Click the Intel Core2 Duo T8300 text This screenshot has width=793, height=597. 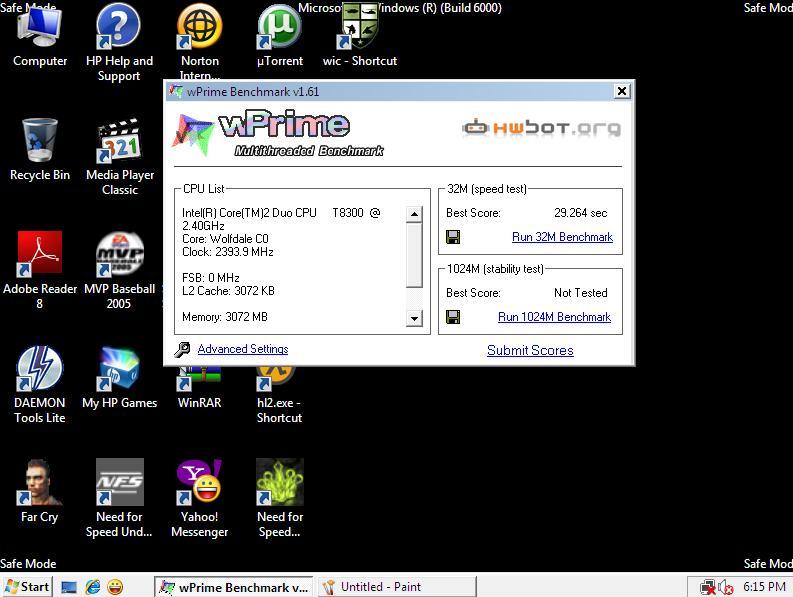(x=281, y=219)
